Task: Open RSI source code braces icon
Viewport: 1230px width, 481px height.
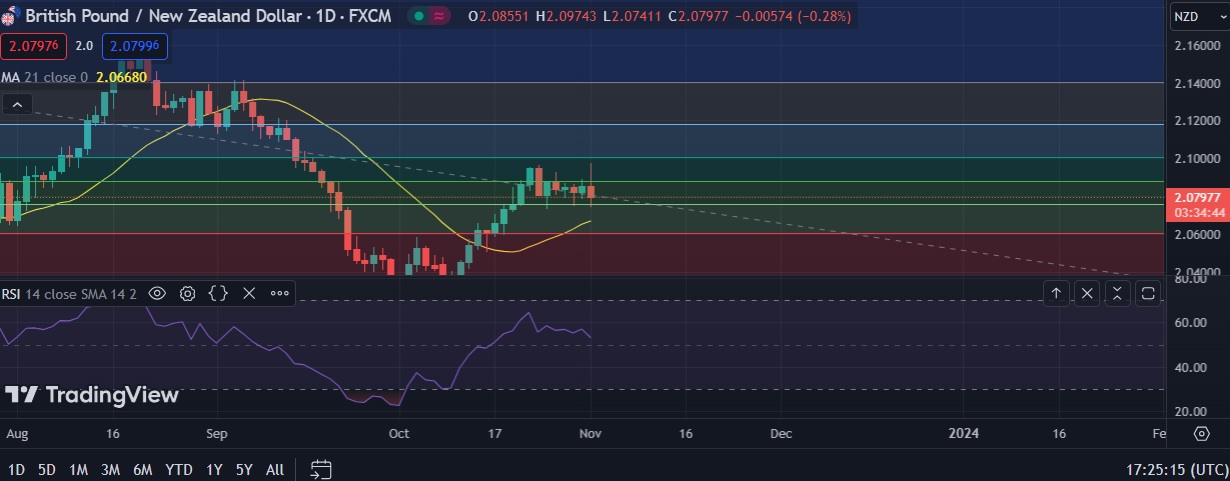Action: 218,293
